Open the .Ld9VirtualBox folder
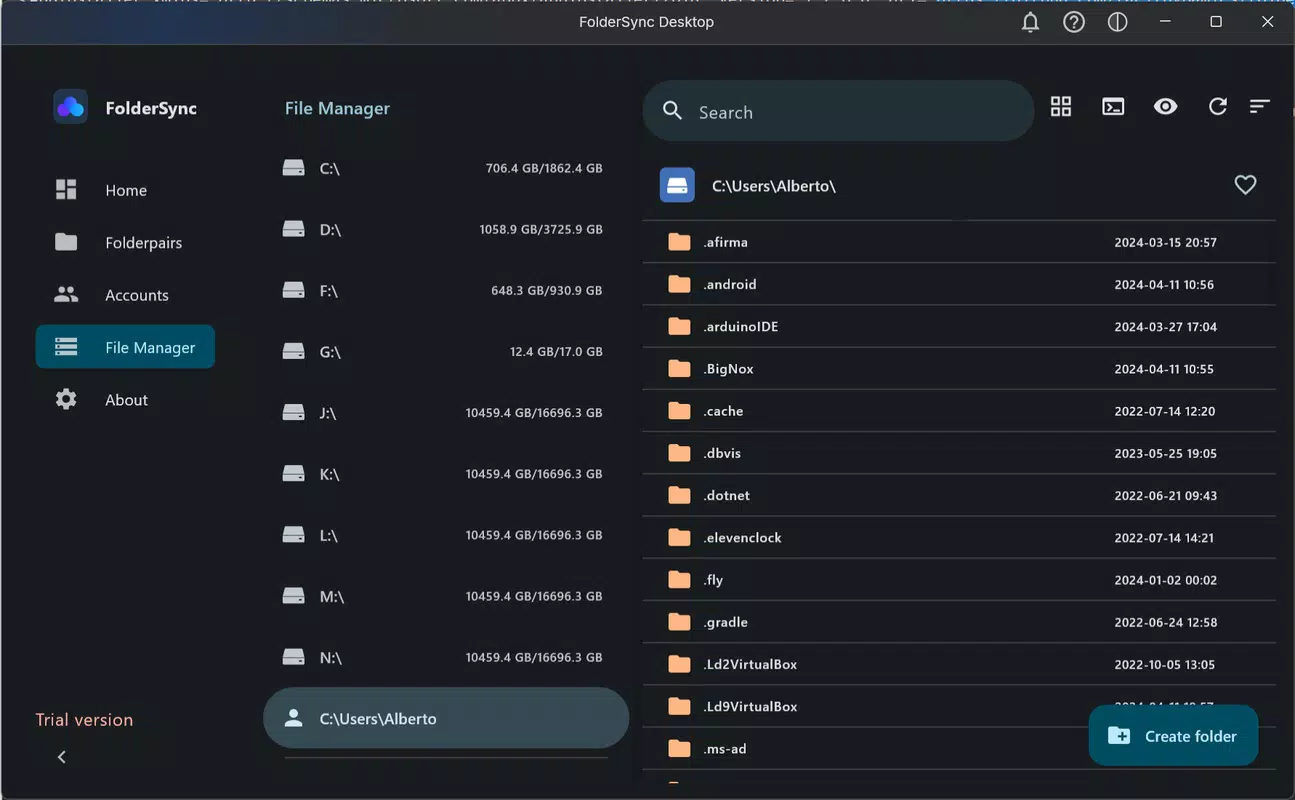Screen dimensions: 1295x800 tap(959, 706)
